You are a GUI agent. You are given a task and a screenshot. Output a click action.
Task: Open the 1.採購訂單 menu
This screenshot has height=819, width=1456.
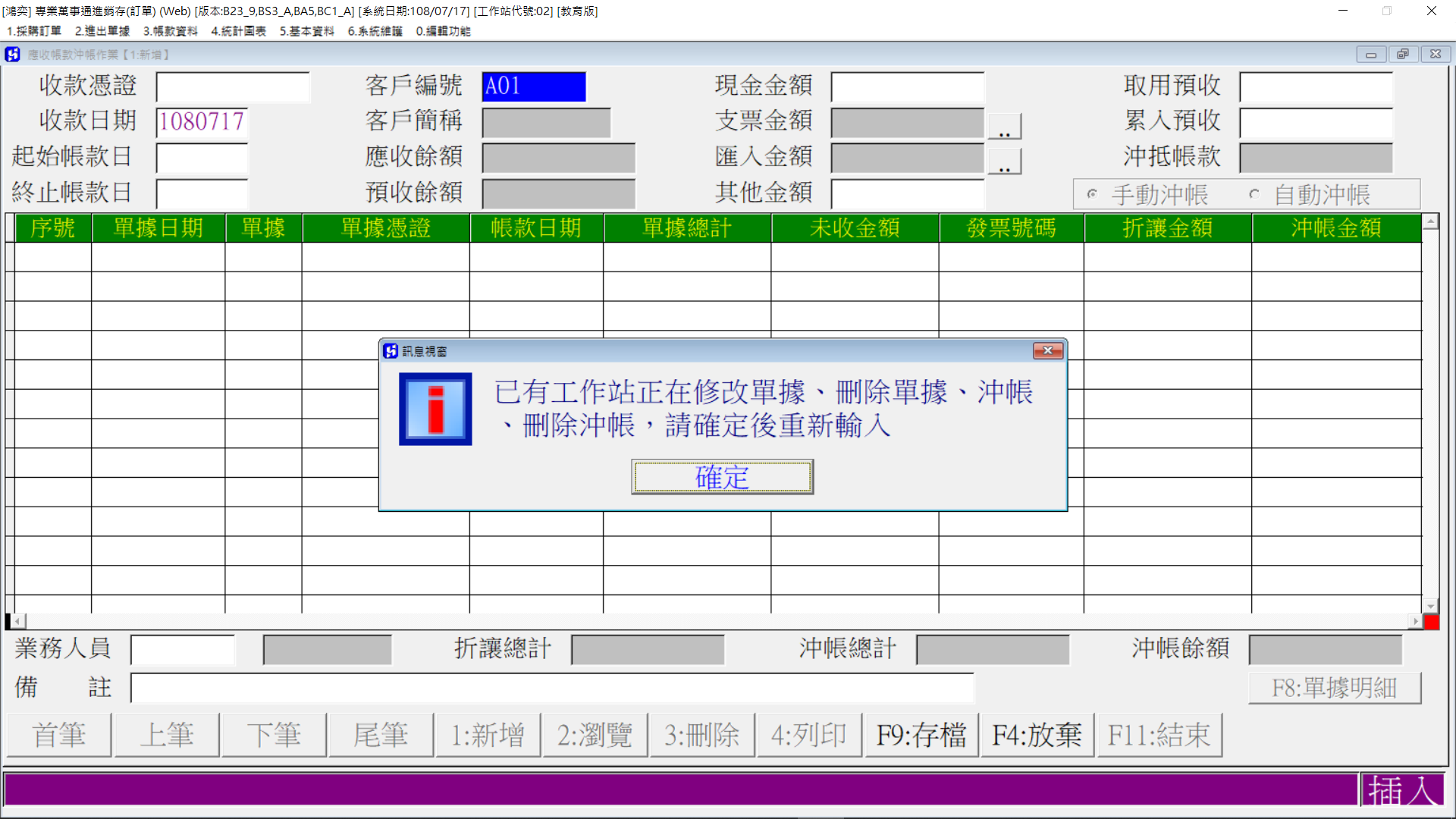pyautogui.click(x=34, y=31)
